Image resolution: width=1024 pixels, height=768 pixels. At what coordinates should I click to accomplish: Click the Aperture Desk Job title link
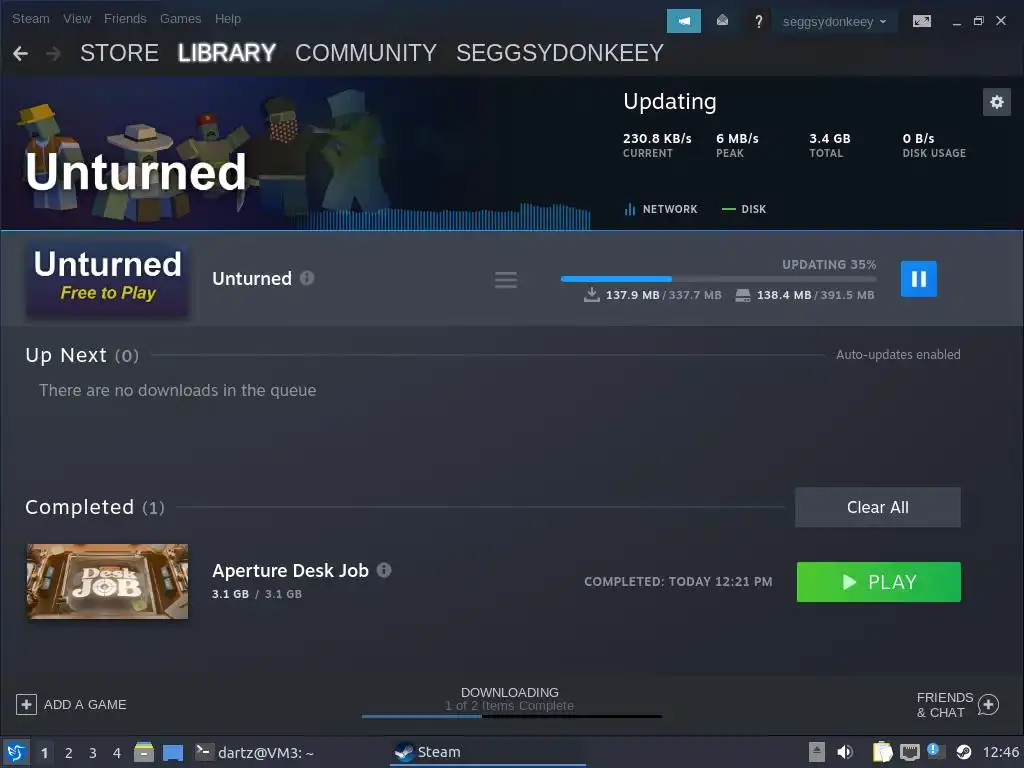(x=291, y=571)
